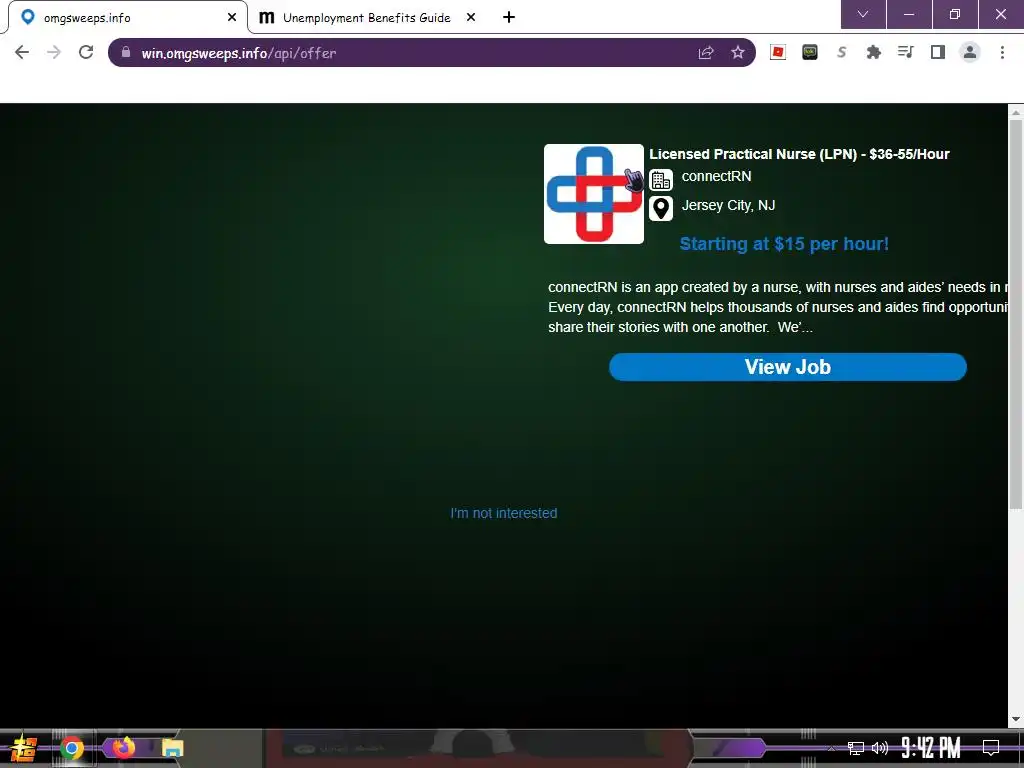
Task: Click the page vertical scrollbar thumb
Action: 1016,313
